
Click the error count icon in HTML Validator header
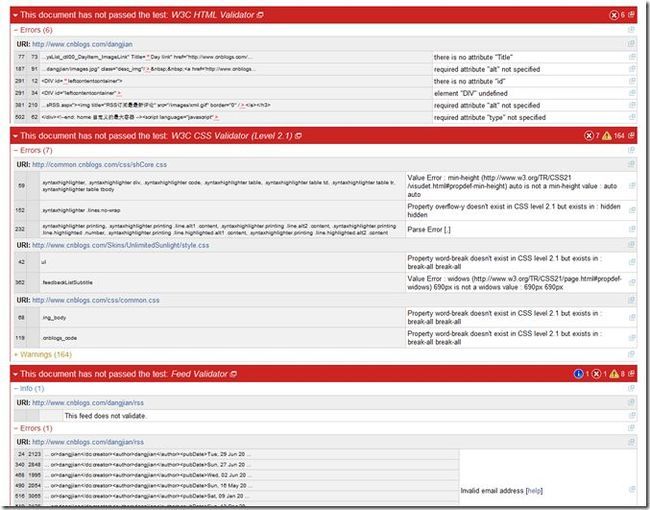coord(614,15)
